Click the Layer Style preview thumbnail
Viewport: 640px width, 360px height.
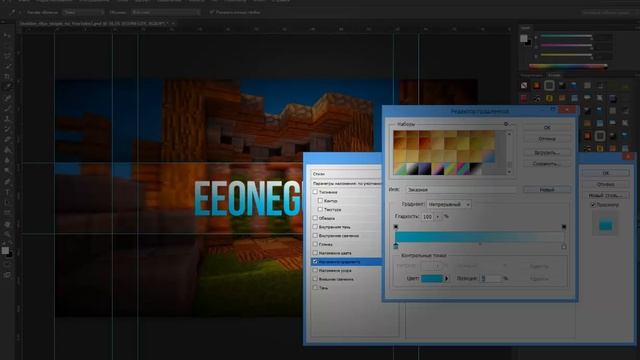tap(606, 224)
